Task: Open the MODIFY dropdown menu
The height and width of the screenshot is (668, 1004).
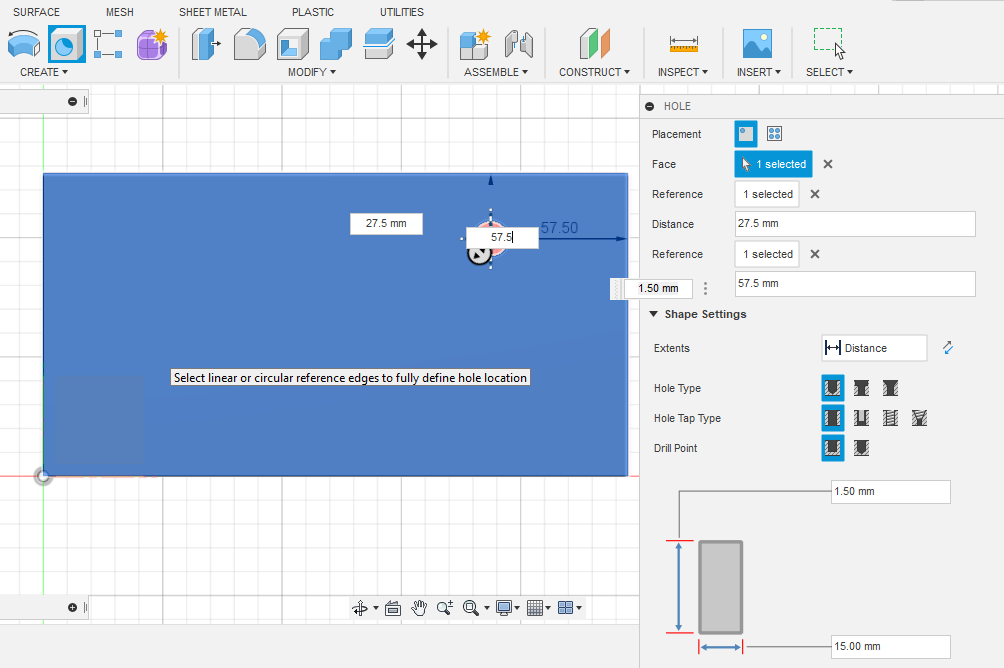Action: pos(311,72)
